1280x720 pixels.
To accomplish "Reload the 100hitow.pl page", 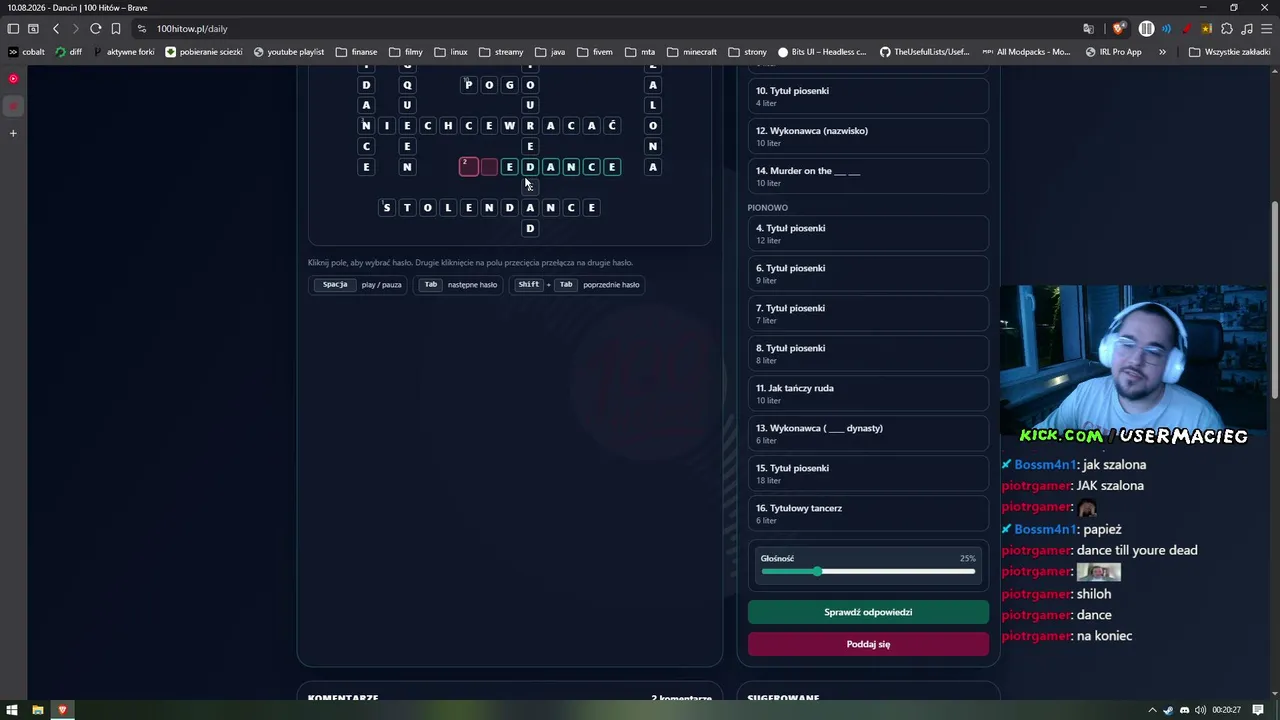I will tap(96, 29).
